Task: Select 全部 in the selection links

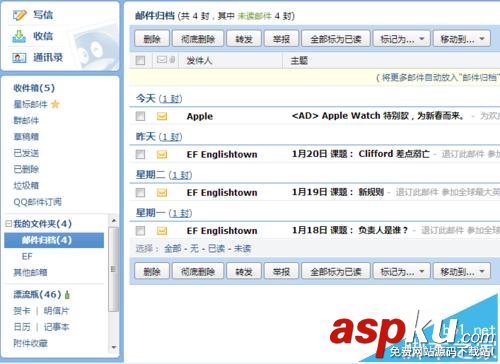Action: point(173,249)
